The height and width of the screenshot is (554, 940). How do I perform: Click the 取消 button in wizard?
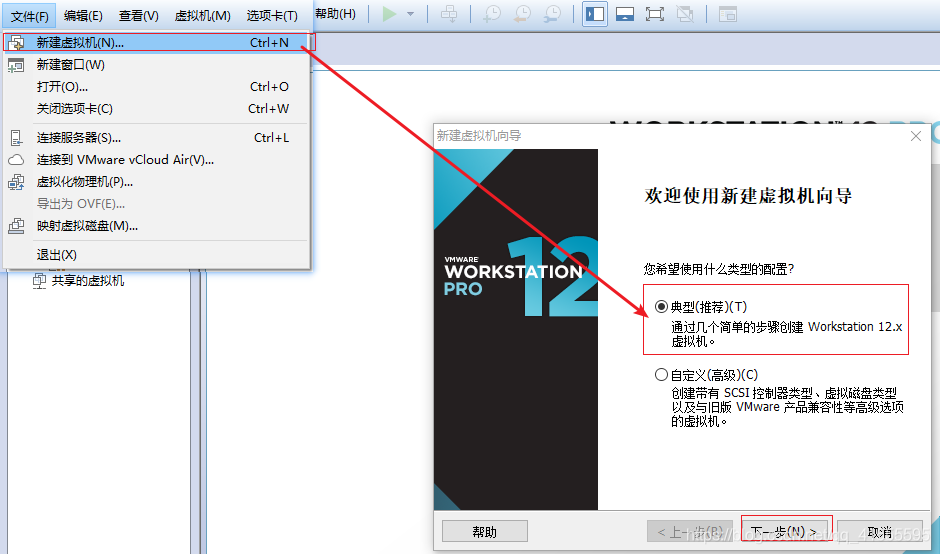coord(879,532)
